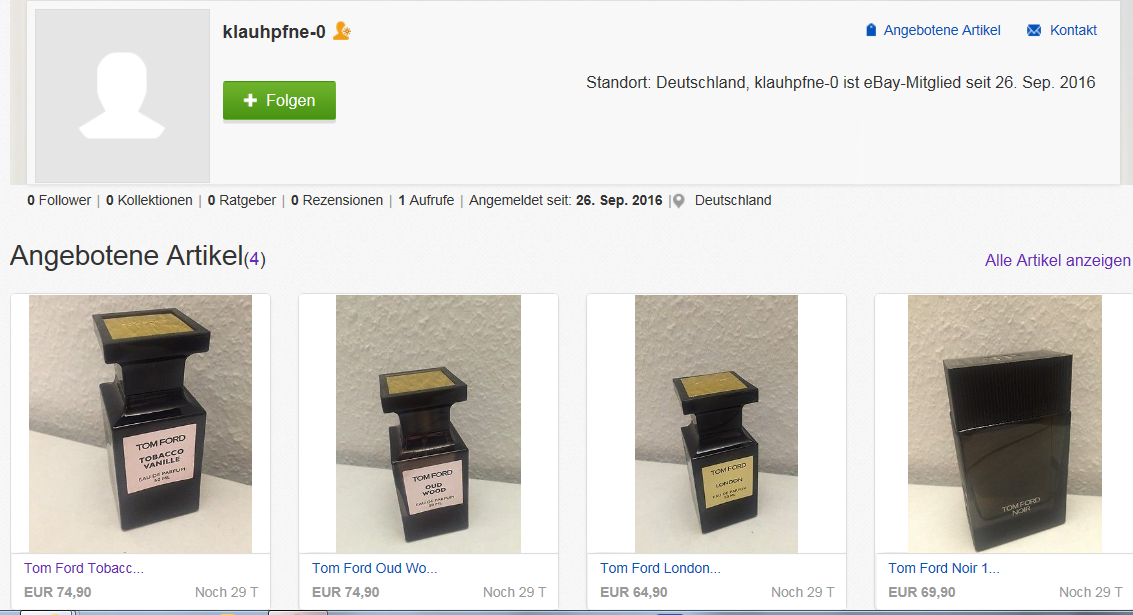
Task: Show all items via Alle Artikel anzeigen
Action: tap(1057, 260)
